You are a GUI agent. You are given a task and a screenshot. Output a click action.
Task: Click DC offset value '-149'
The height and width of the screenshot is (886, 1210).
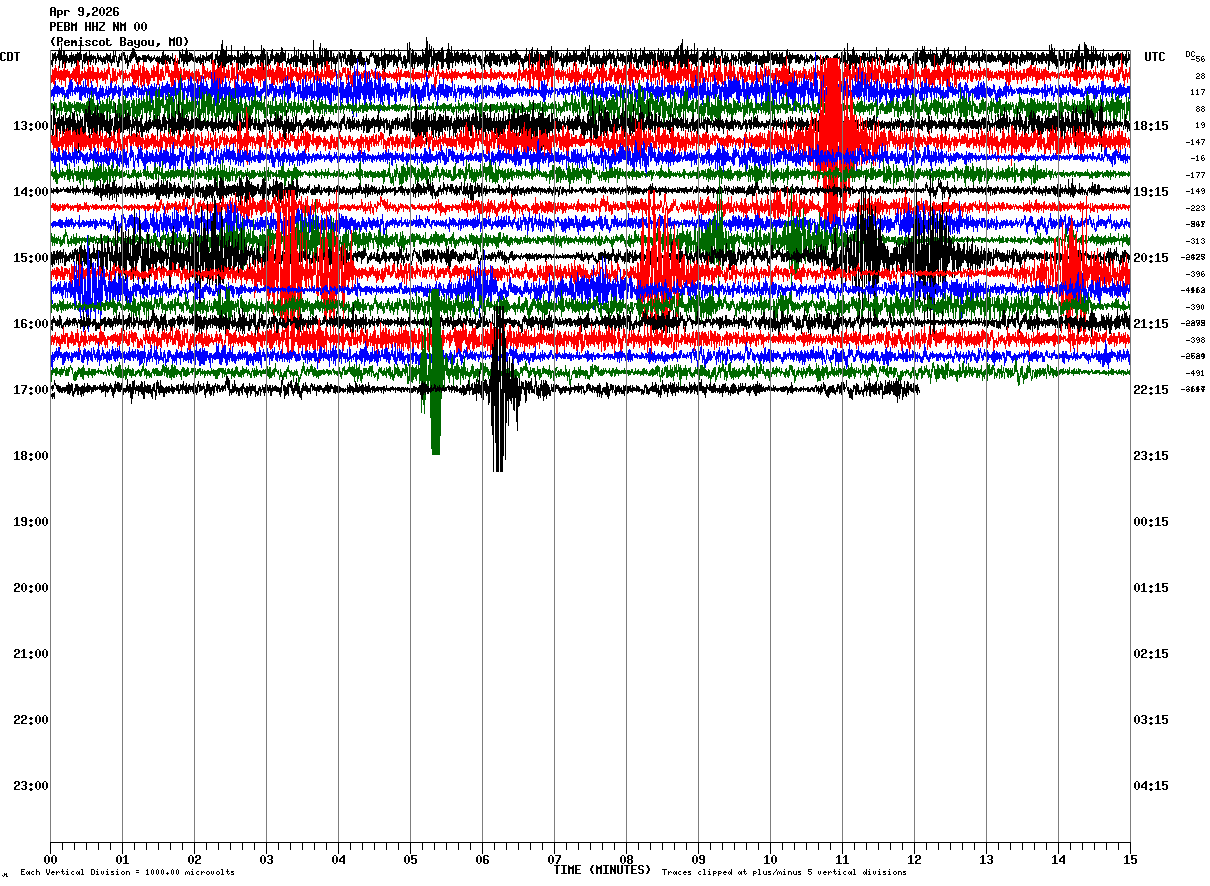(1196, 192)
